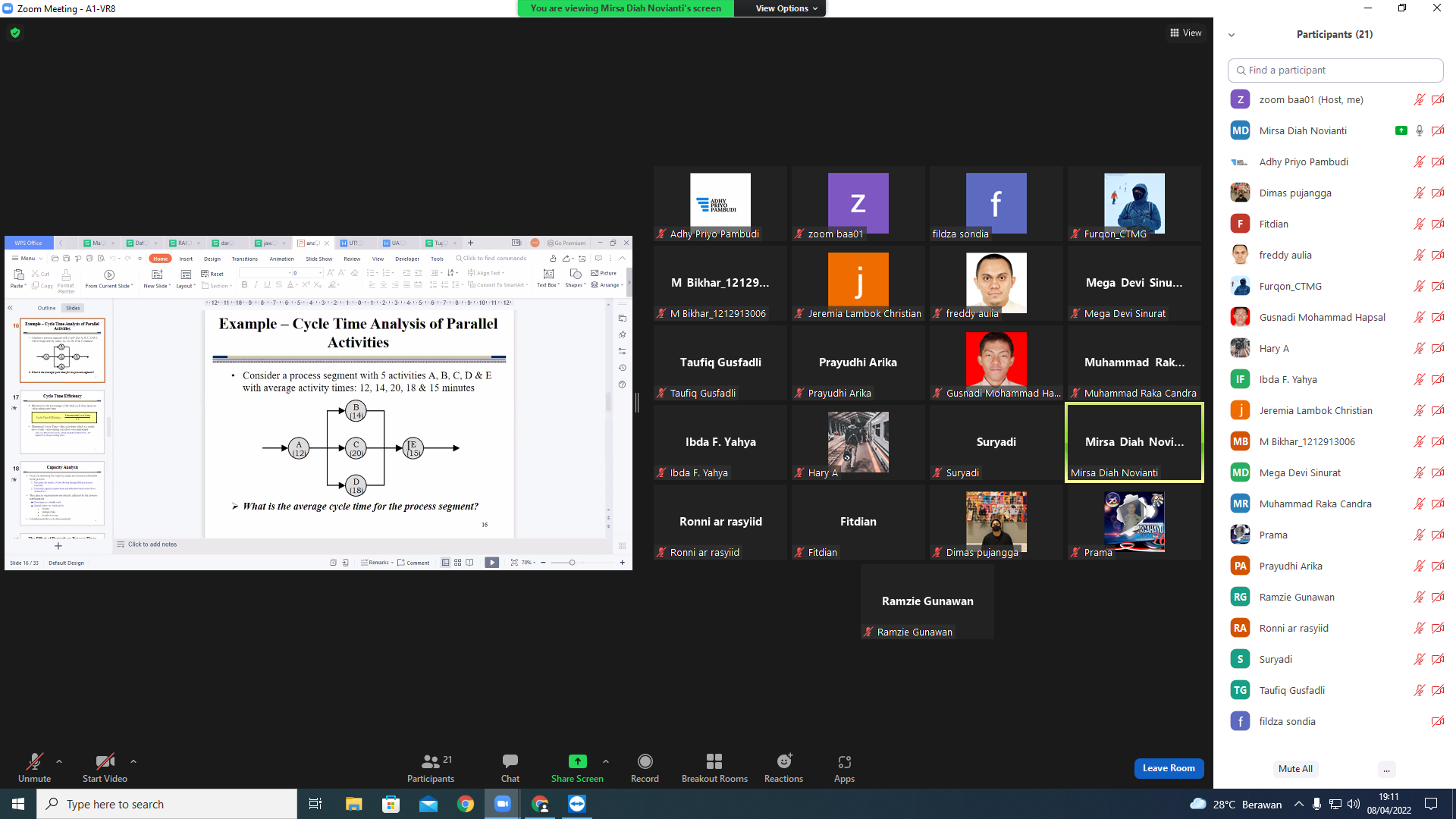Screen dimensions: 1456x819
Task: Open the Windows notification center
Action: (1431, 804)
